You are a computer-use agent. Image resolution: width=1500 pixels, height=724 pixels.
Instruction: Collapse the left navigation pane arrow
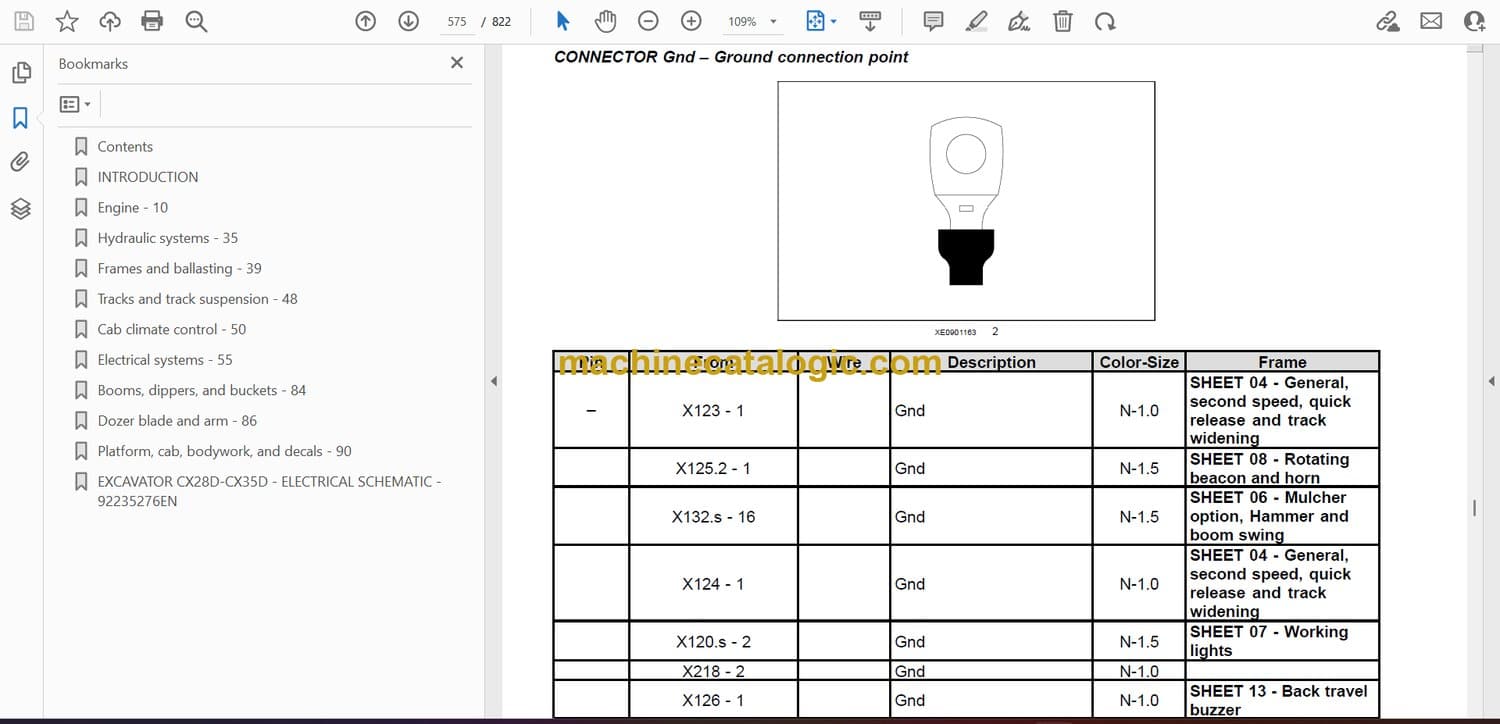[x=493, y=381]
